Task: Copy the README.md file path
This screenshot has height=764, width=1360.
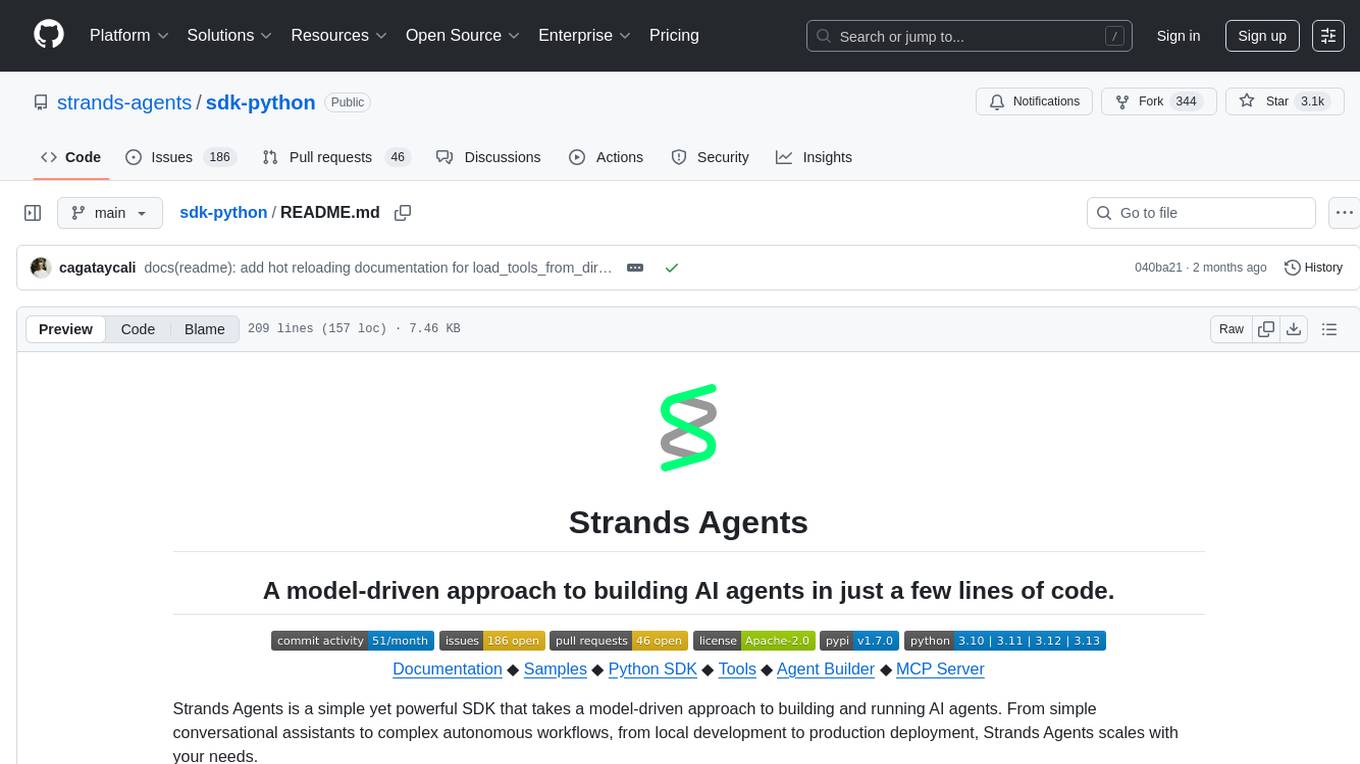Action: (x=403, y=212)
